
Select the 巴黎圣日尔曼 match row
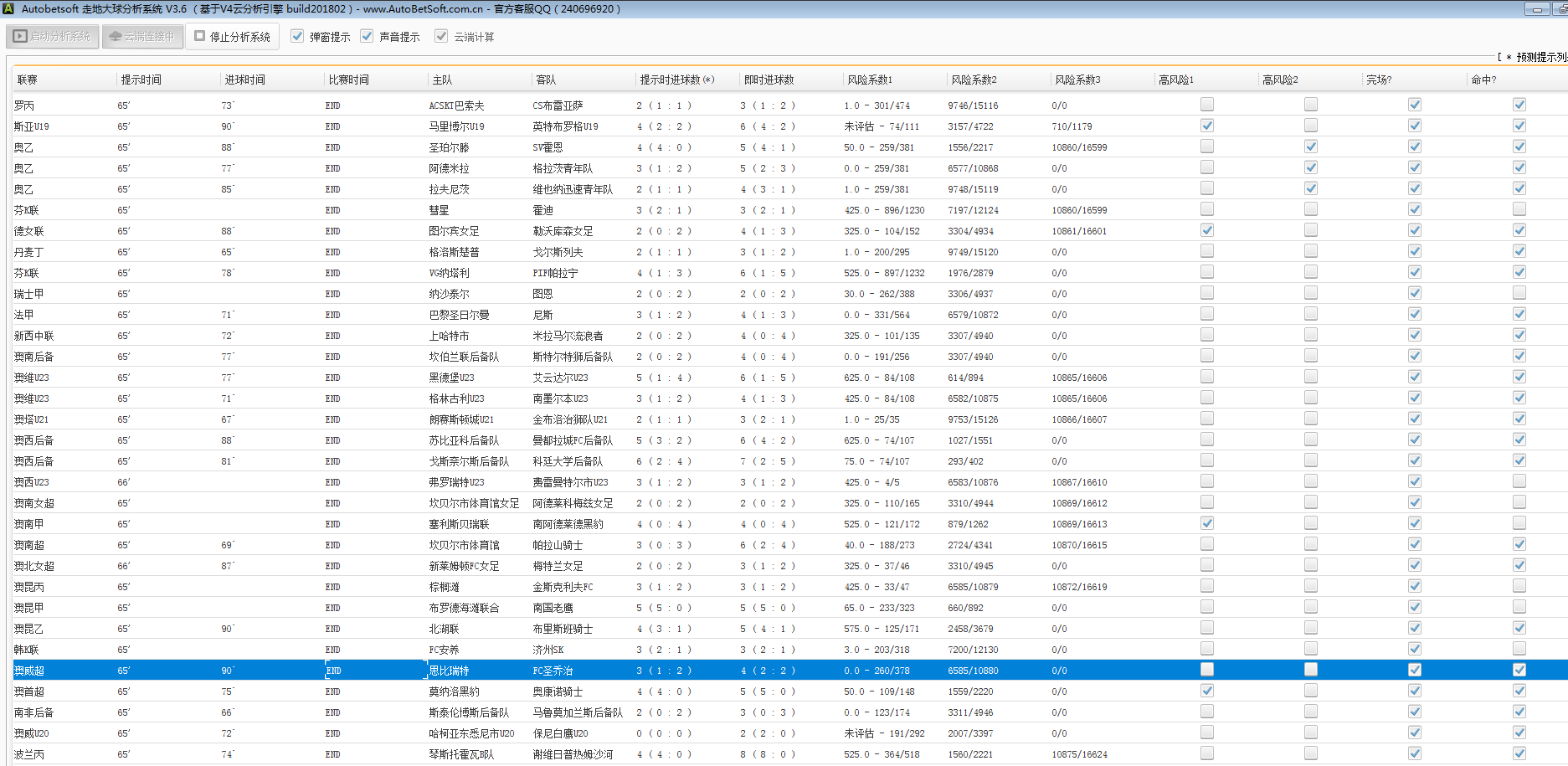459,315
